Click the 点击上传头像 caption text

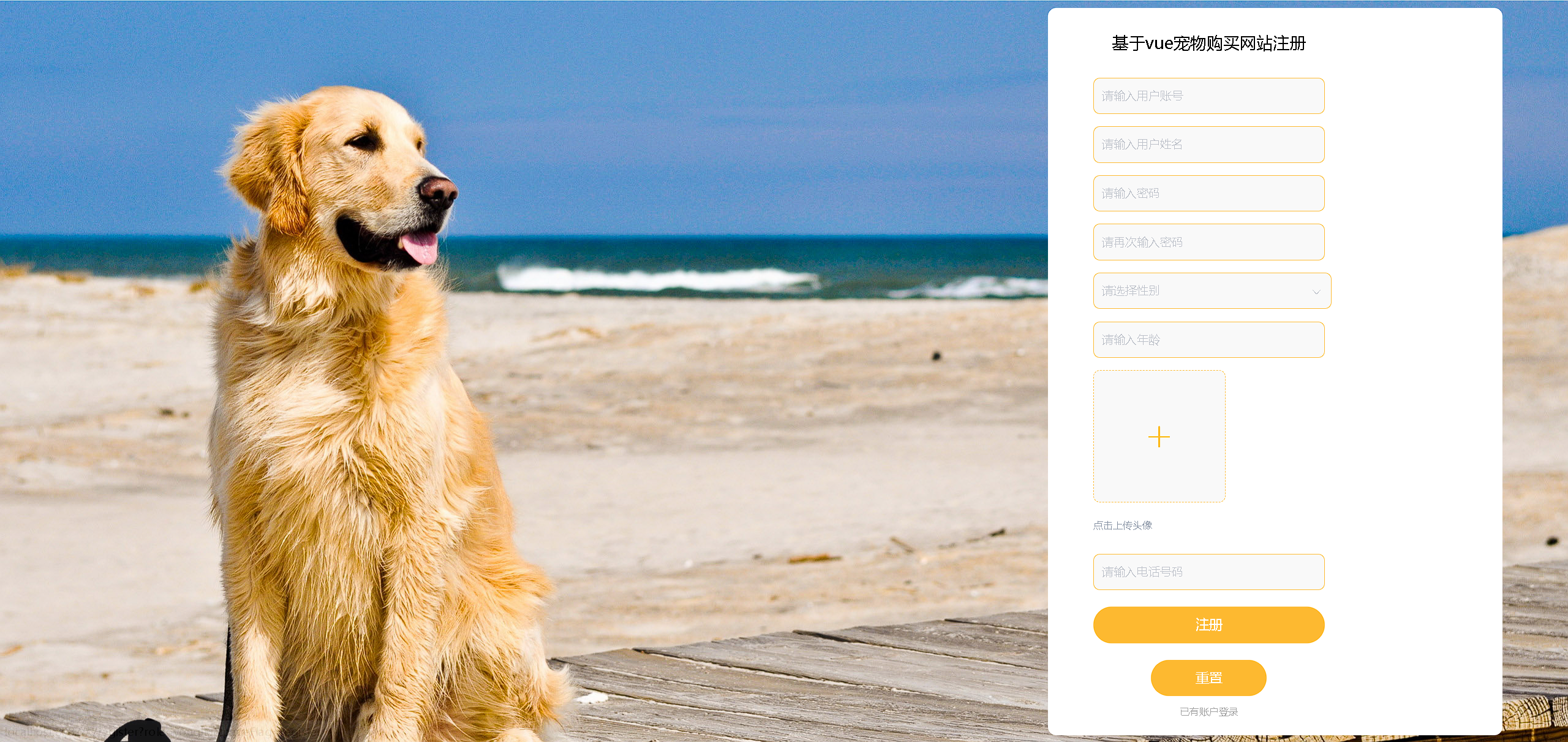point(1123,525)
